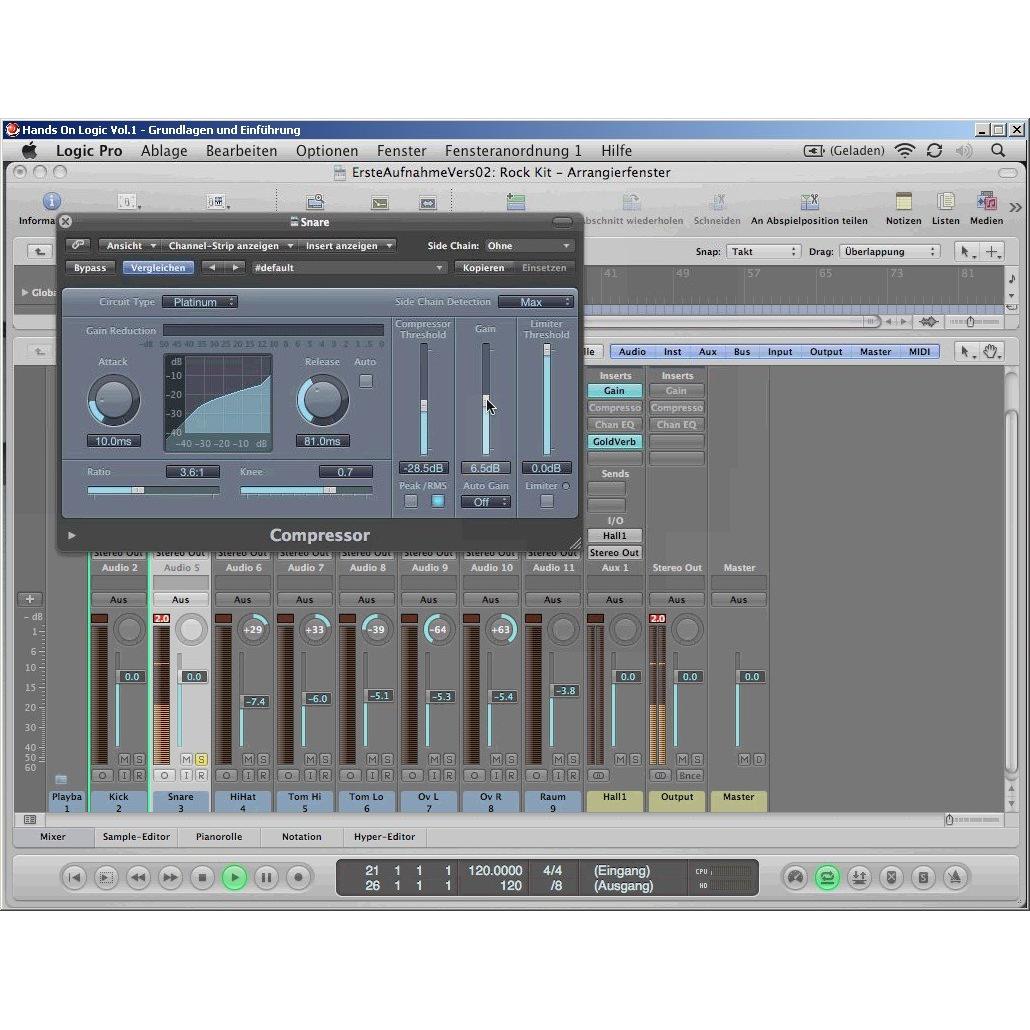The height and width of the screenshot is (1030, 1030).
Task: Pause playback with the pause button
Action: tap(266, 877)
